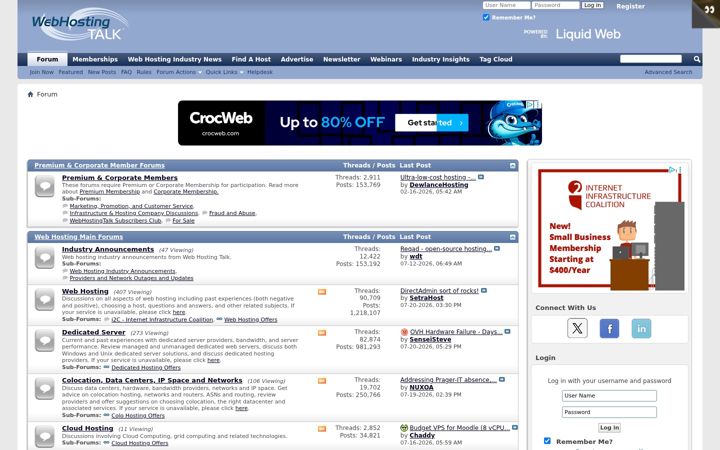
Task: Open the LinkedIn social icon
Action: pyautogui.click(x=641, y=328)
